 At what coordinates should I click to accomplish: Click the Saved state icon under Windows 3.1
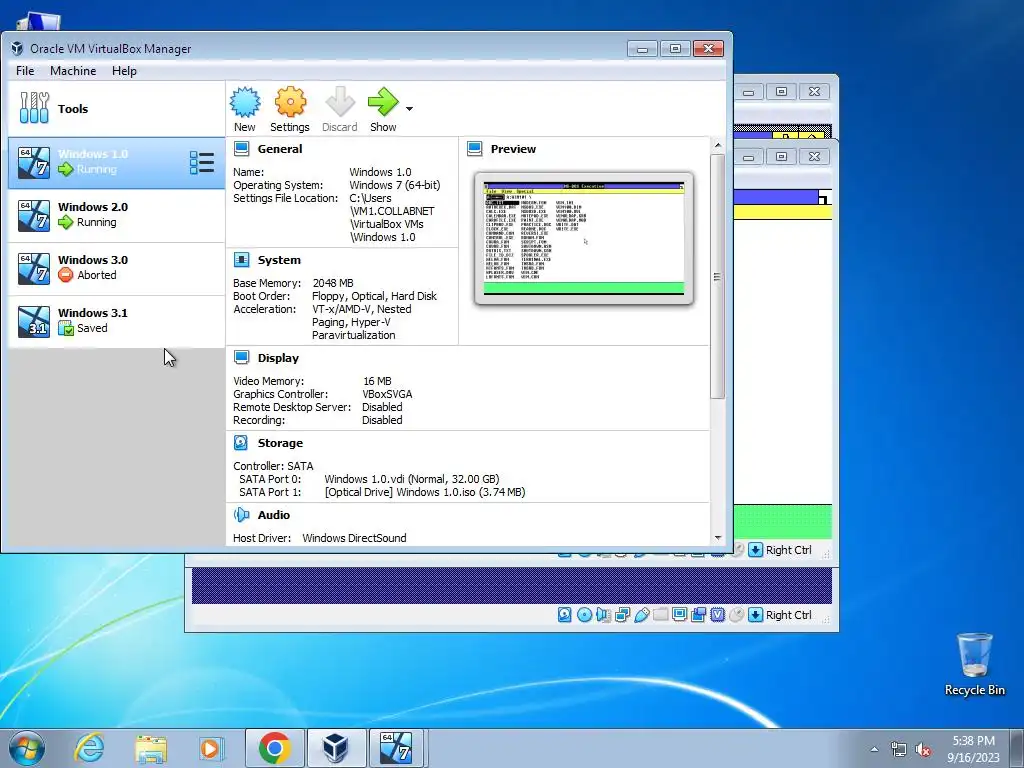click(x=65, y=328)
